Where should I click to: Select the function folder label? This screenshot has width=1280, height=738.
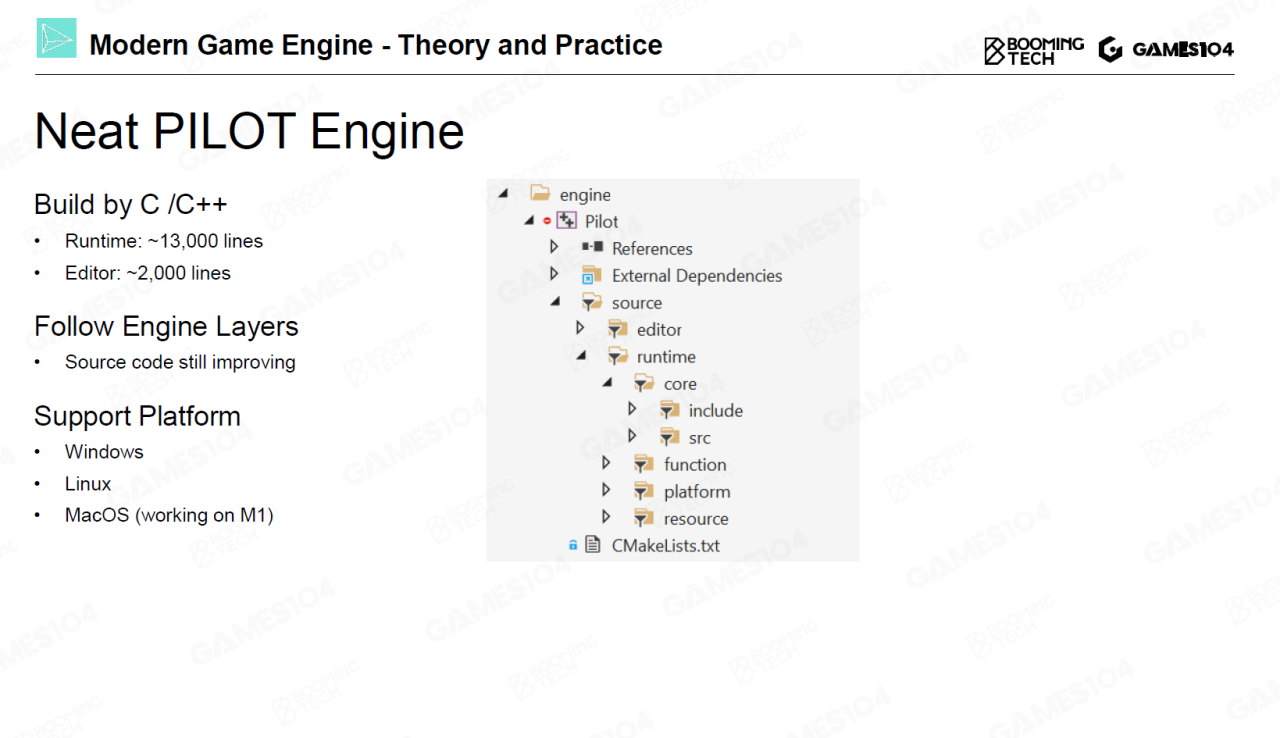coord(695,465)
